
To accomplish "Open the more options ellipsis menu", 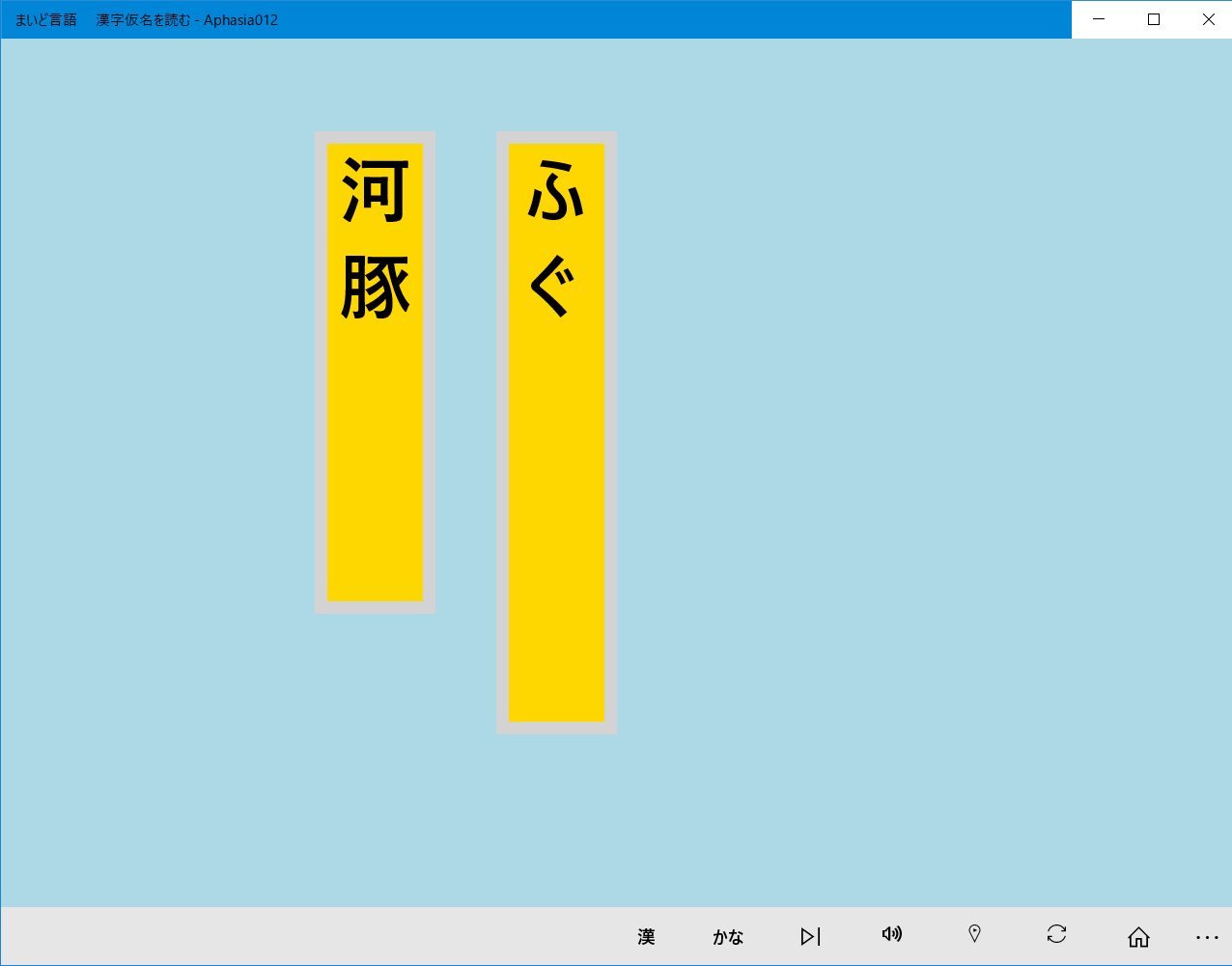I will [1207, 937].
